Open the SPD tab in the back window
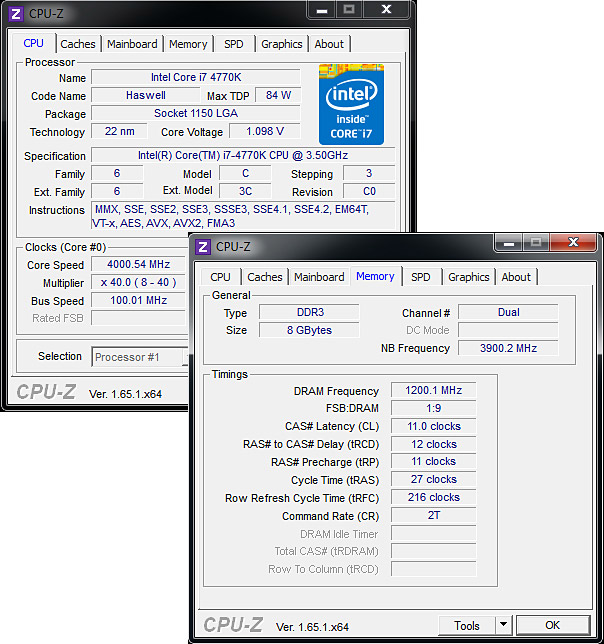 234,44
